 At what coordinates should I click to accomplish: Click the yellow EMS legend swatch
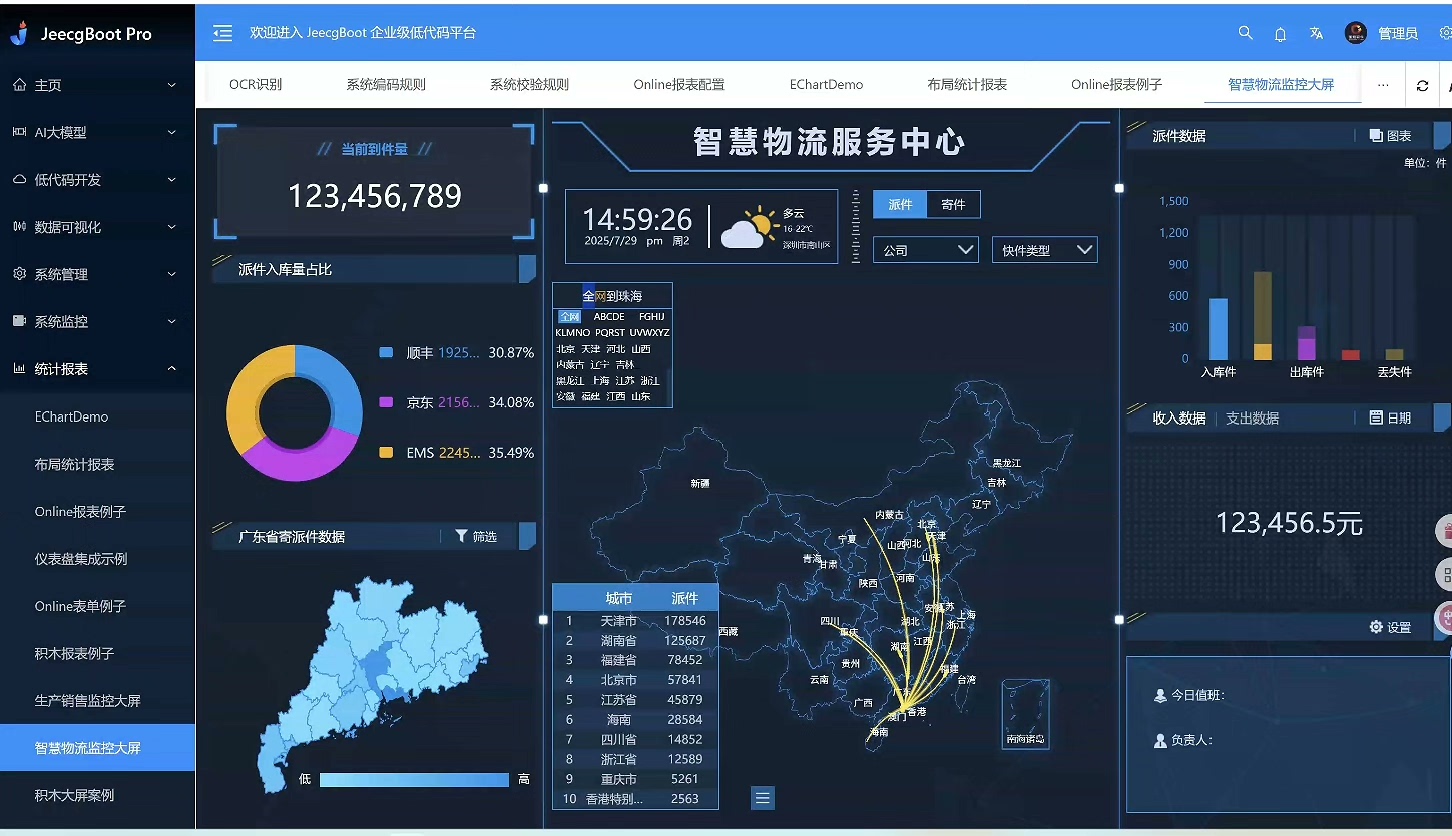(386, 453)
